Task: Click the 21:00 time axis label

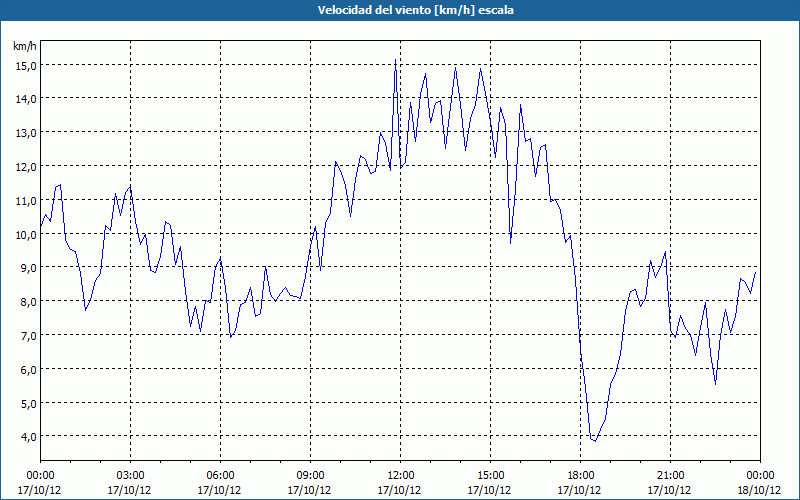Action: coord(670,476)
